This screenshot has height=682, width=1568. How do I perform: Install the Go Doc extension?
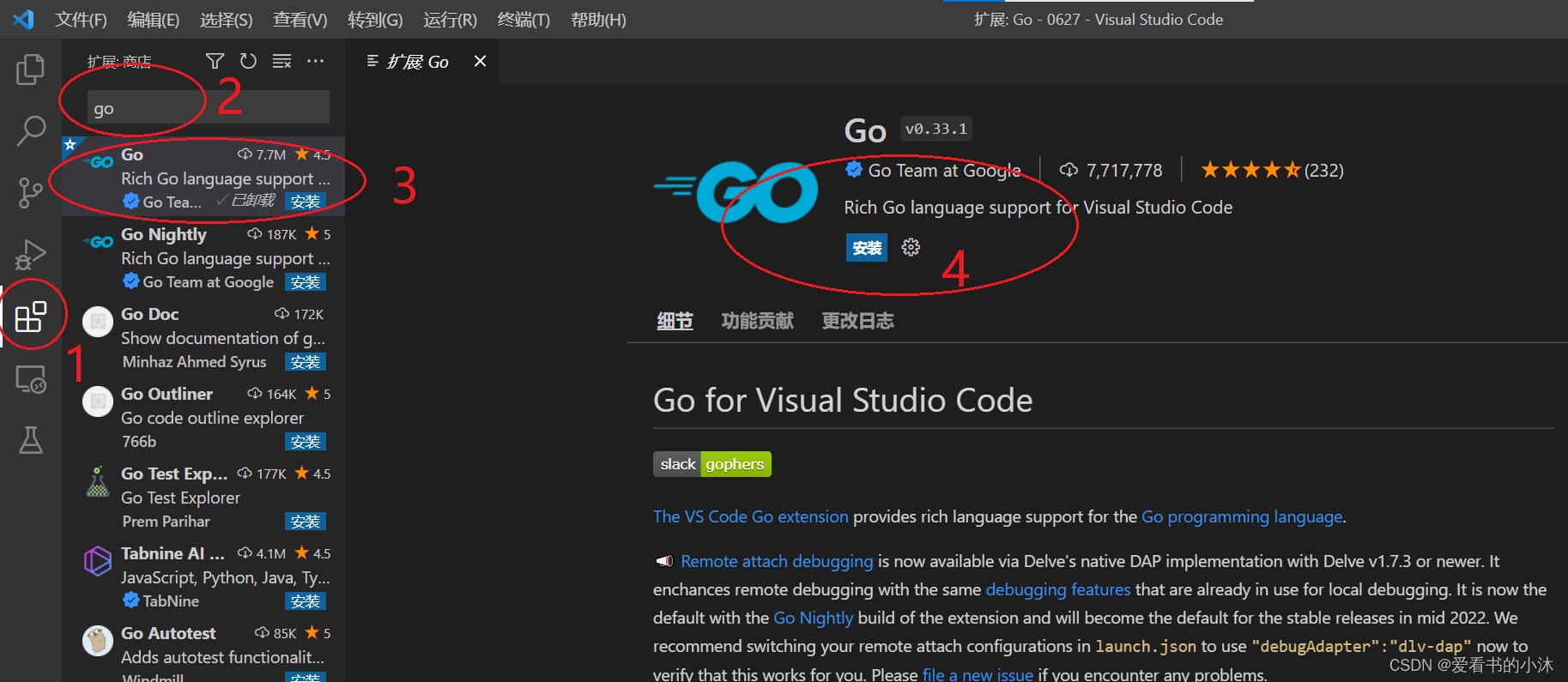[306, 362]
